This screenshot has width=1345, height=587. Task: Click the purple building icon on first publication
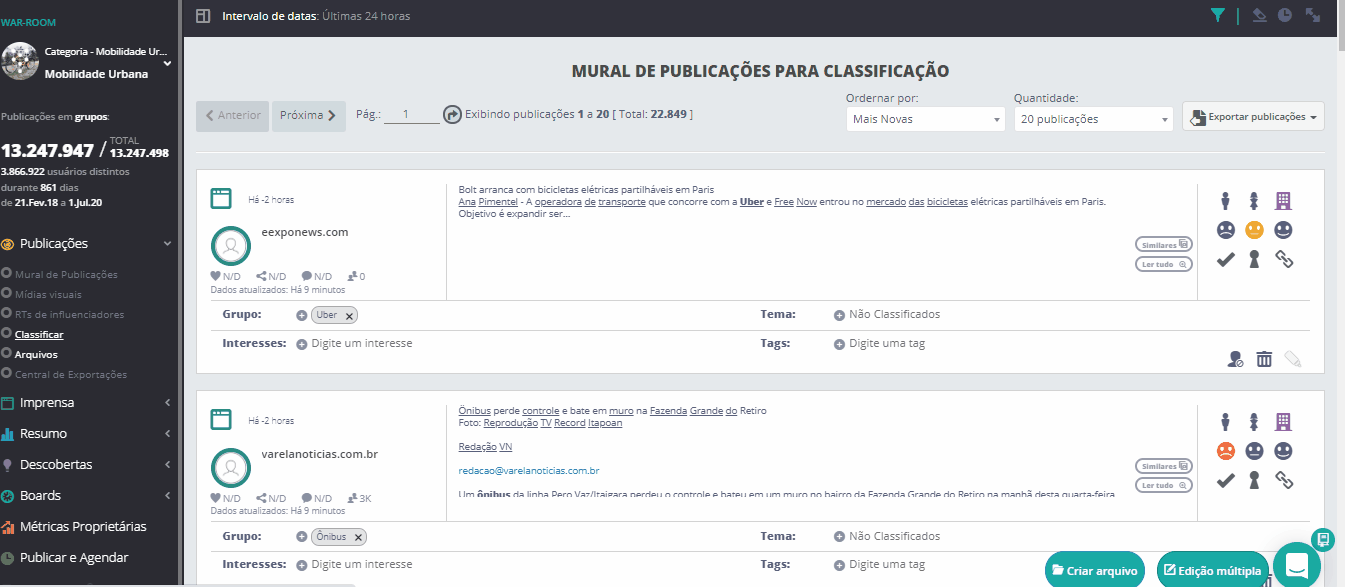pyautogui.click(x=1284, y=201)
